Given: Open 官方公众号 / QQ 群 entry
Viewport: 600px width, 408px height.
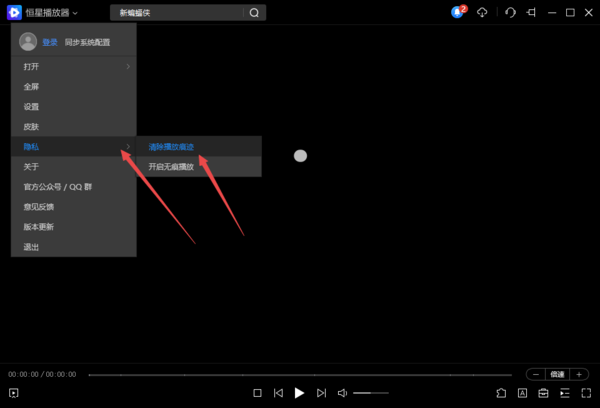Looking at the screenshot, I should click(x=74, y=187).
